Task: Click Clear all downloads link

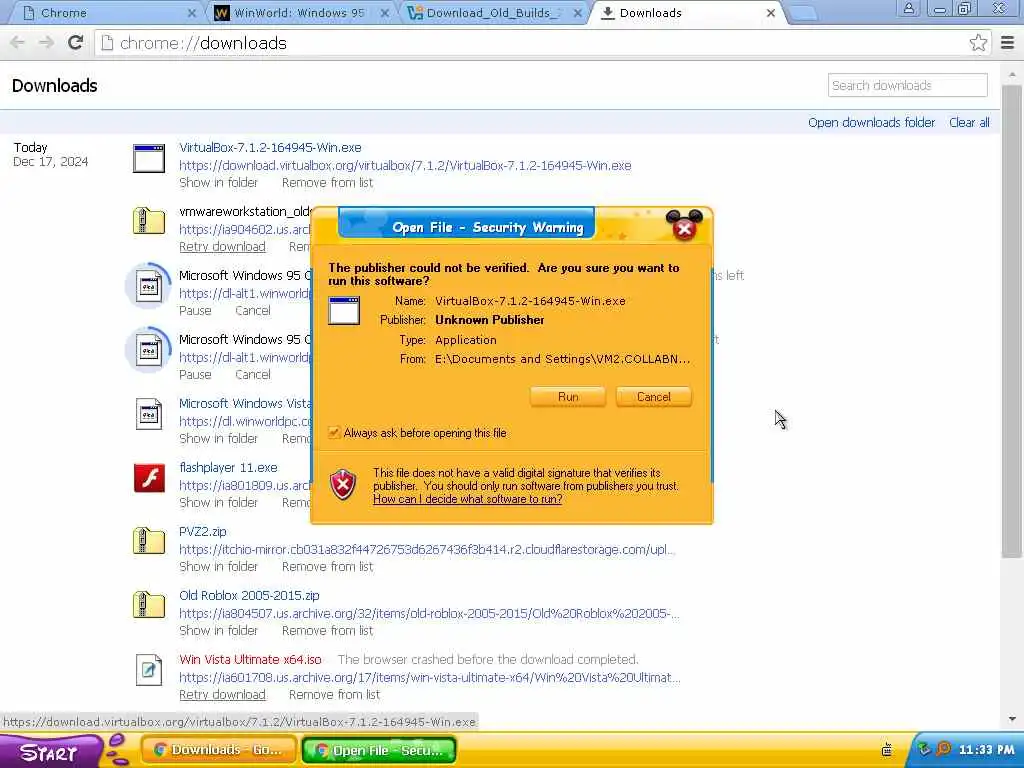Action: 969,122
